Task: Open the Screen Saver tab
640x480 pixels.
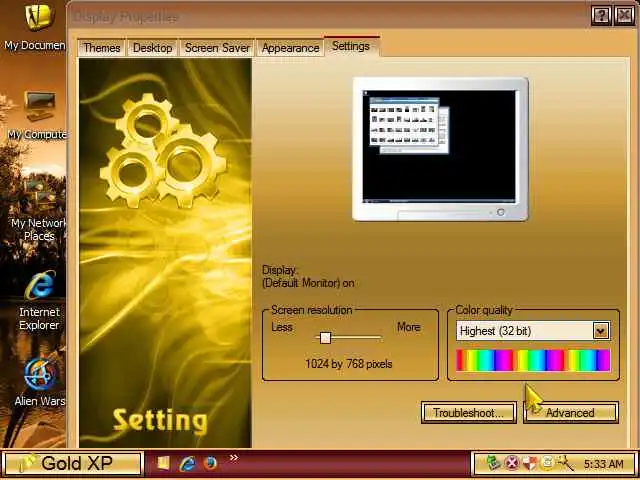Action: [x=217, y=48]
